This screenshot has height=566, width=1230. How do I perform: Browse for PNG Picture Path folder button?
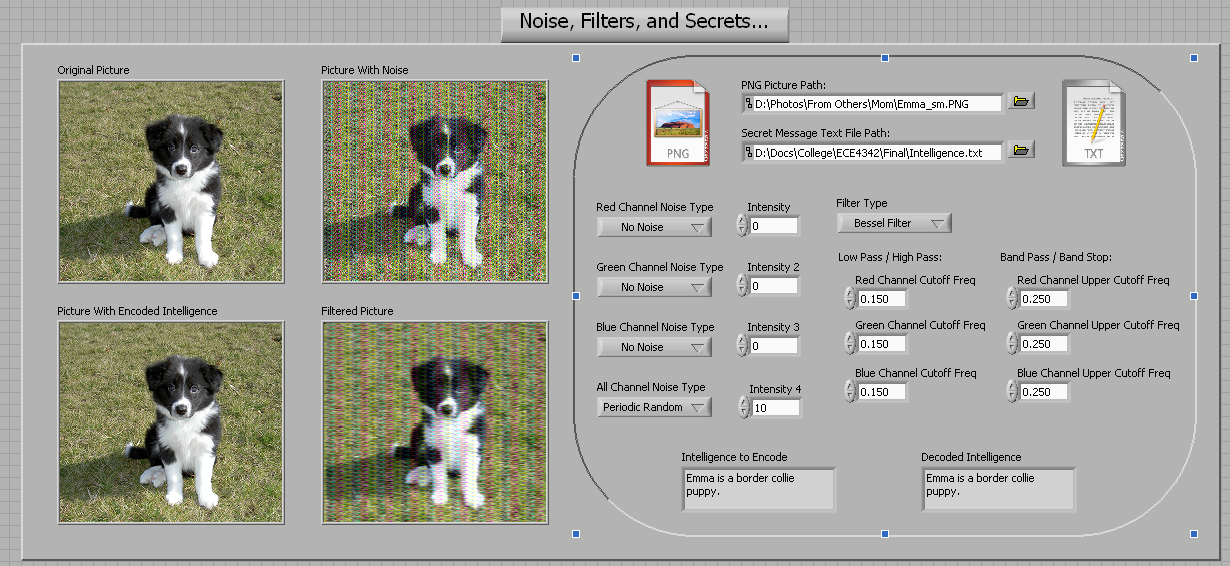(1020, 102)
